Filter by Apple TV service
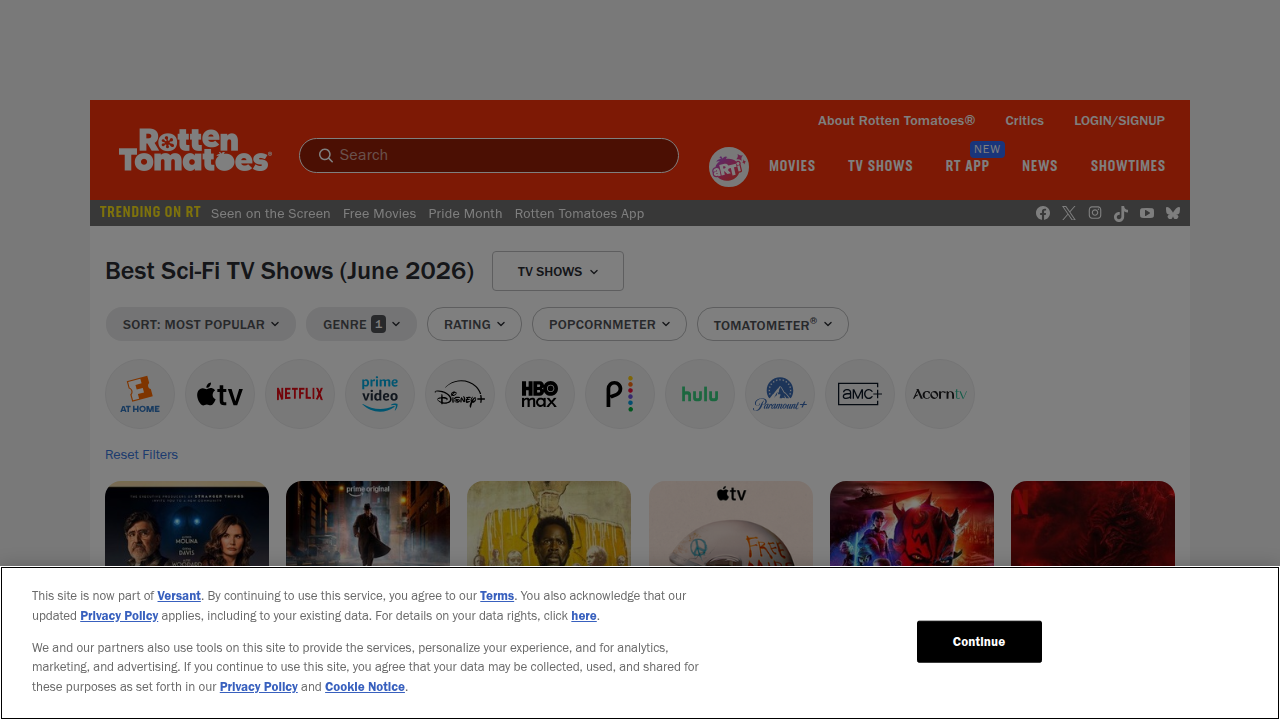Viewport: 1280px width, 720px height. point(220,394)
